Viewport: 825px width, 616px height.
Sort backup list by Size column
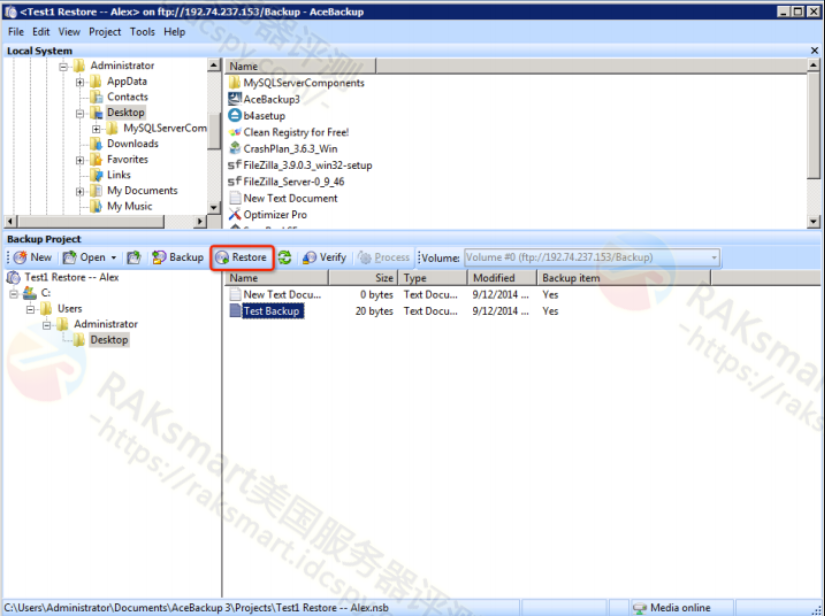point(363,278)
